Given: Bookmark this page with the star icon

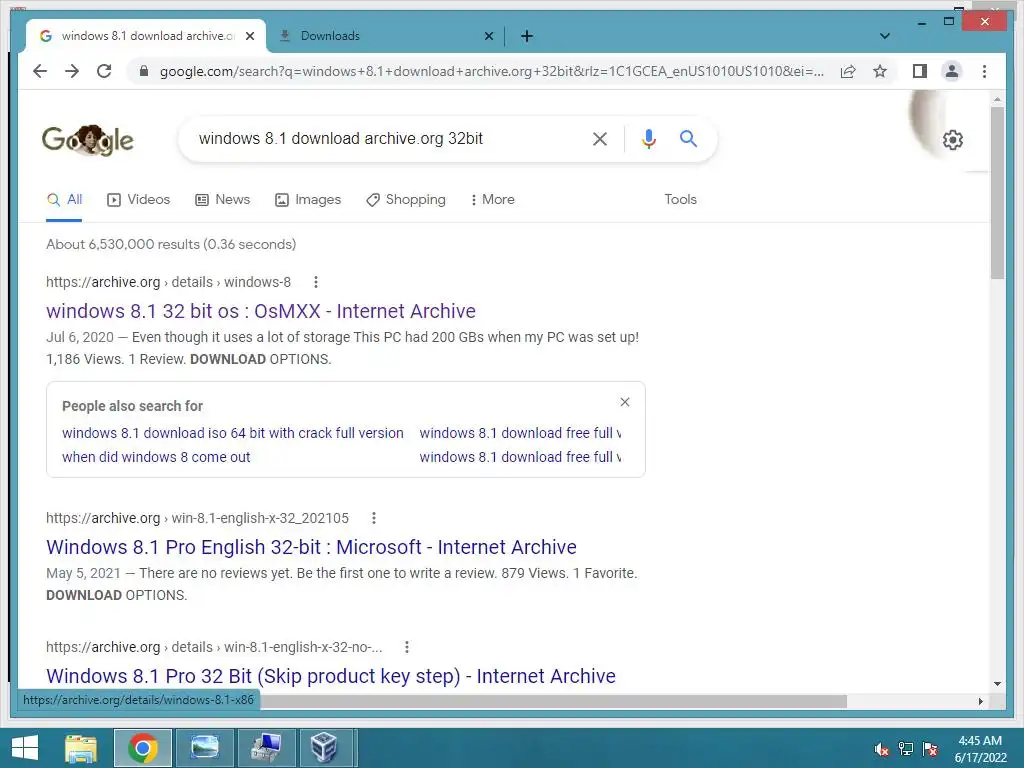Looking at the screenshot, I should tap(880, 71).
